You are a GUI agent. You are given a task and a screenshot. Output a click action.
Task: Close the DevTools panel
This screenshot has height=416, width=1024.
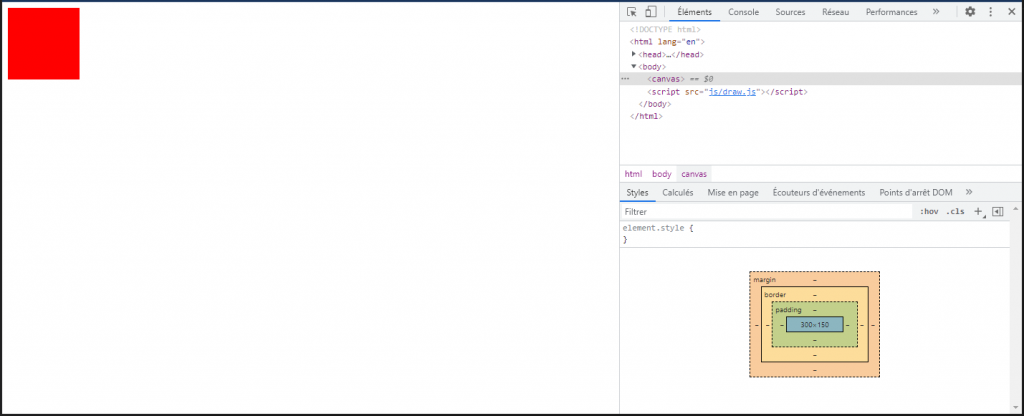coord(1011,12)
